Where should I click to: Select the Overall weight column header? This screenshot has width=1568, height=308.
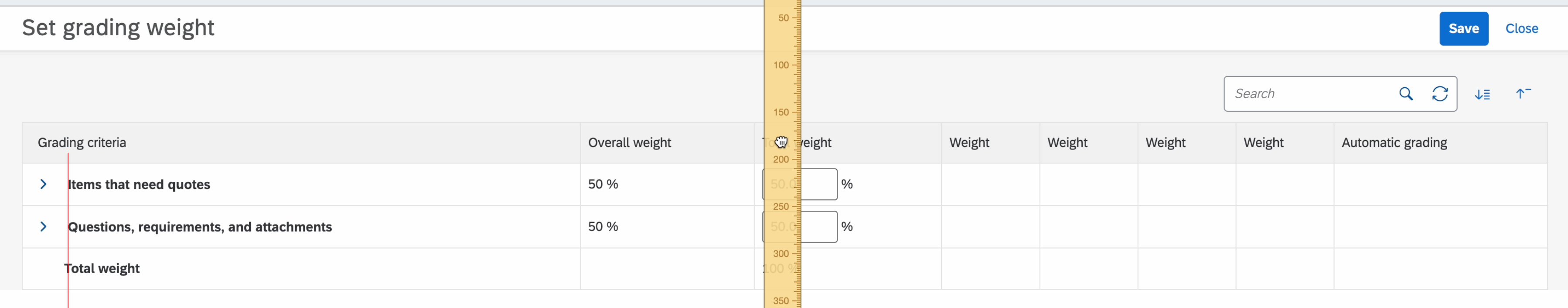coord(629,142)
